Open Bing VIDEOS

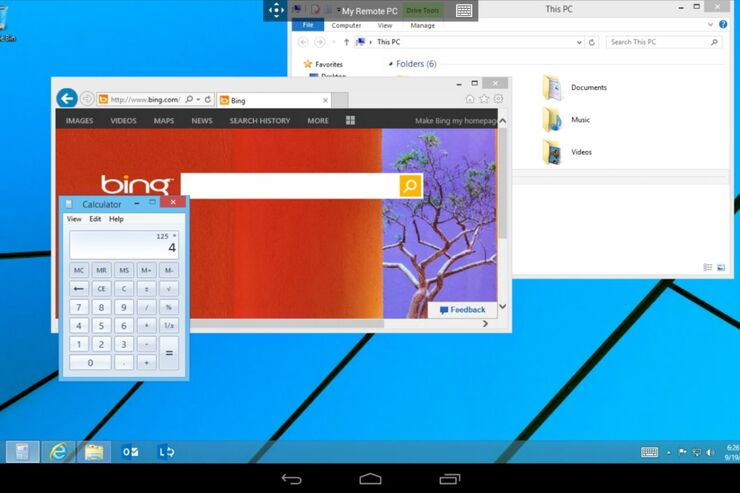[123, 121]
